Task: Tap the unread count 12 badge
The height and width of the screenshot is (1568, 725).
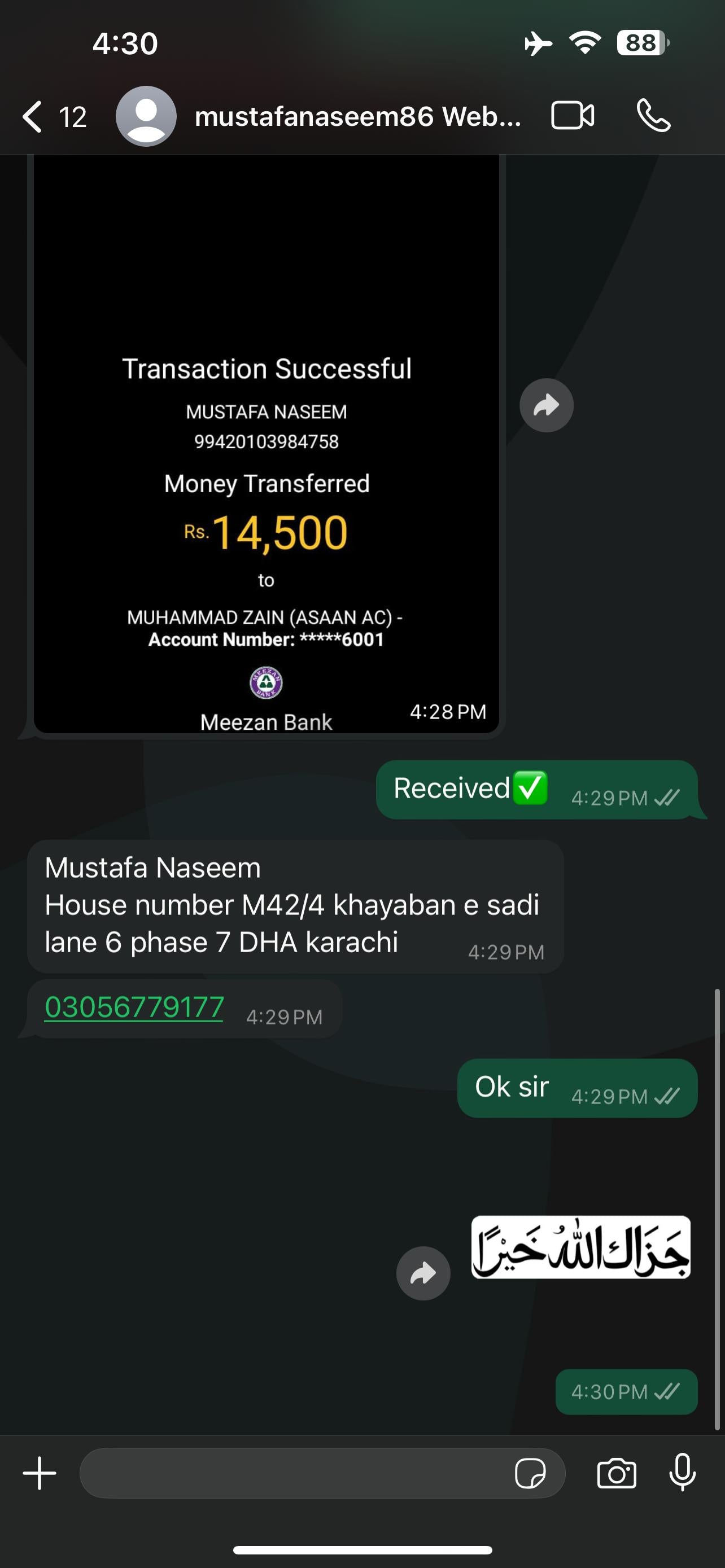Action: tap(72, 116)
